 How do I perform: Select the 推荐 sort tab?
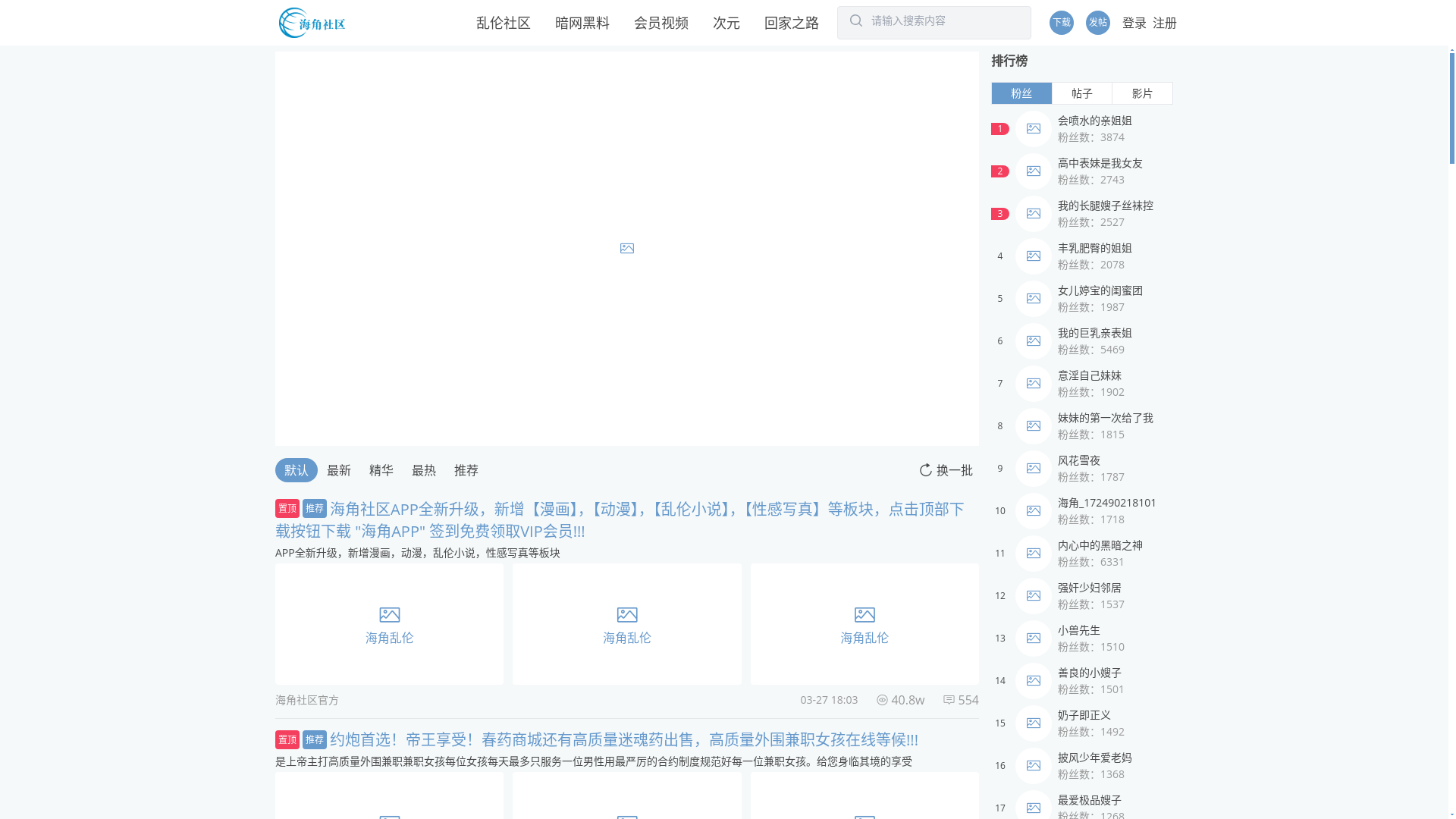click(466, 470)
